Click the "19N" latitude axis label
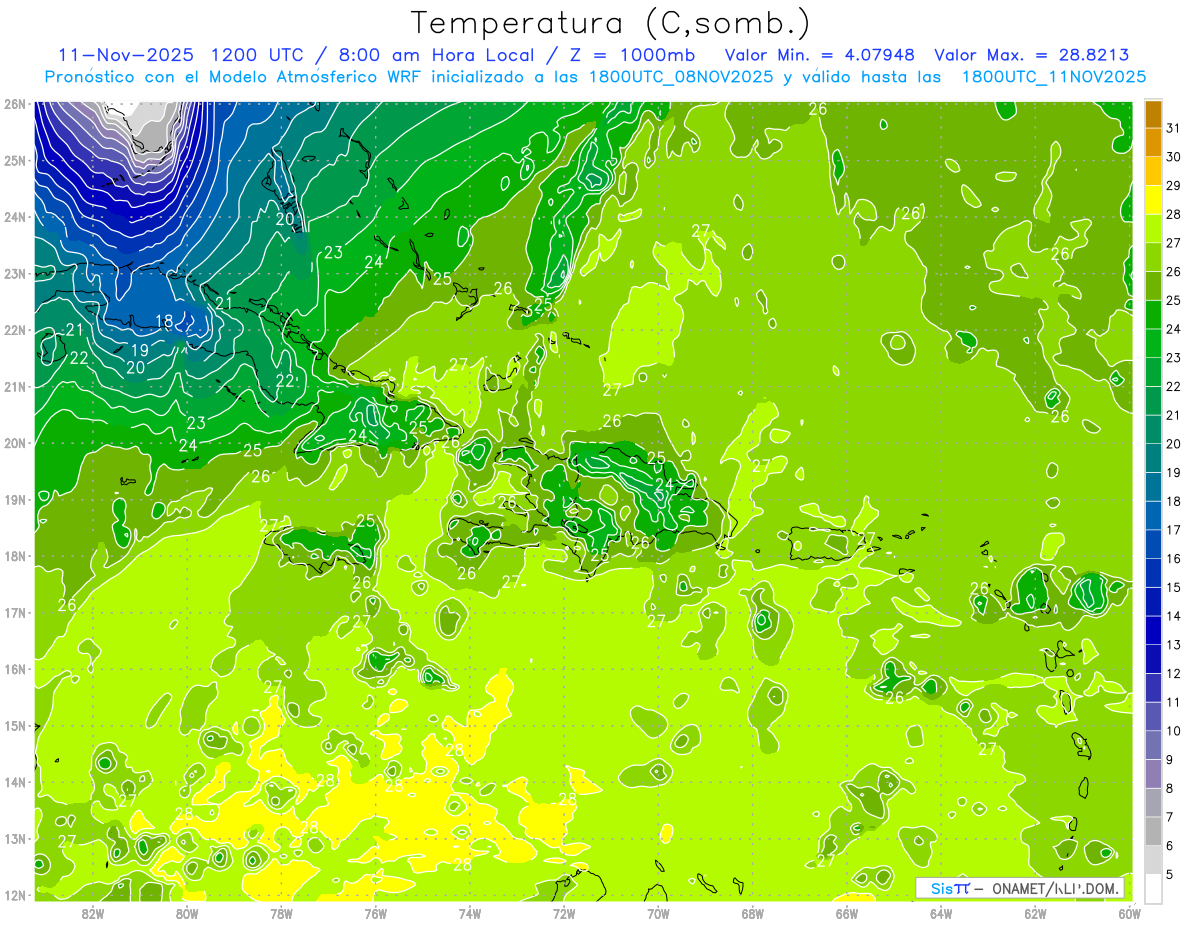Screen dimensions: 1200x927 click(x=15, y=499)
